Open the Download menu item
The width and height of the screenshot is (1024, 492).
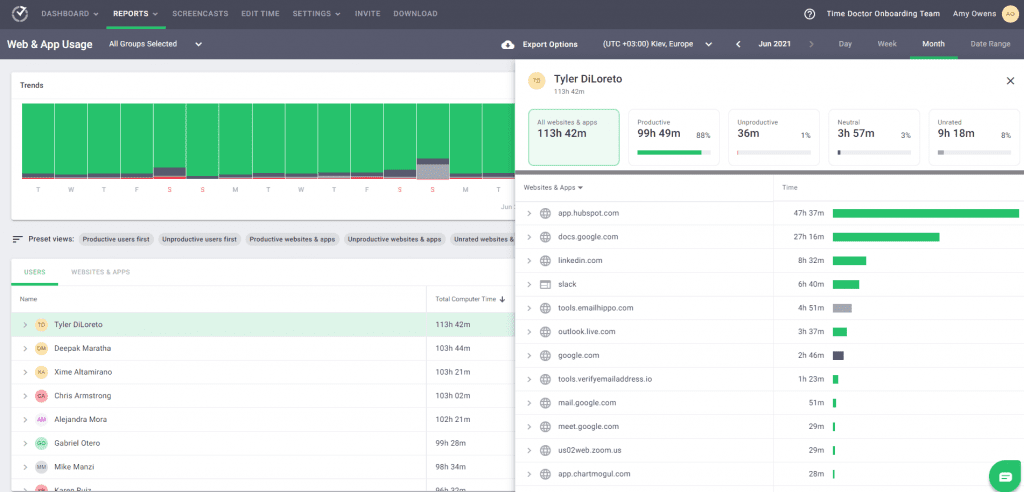tap(415, 14)
